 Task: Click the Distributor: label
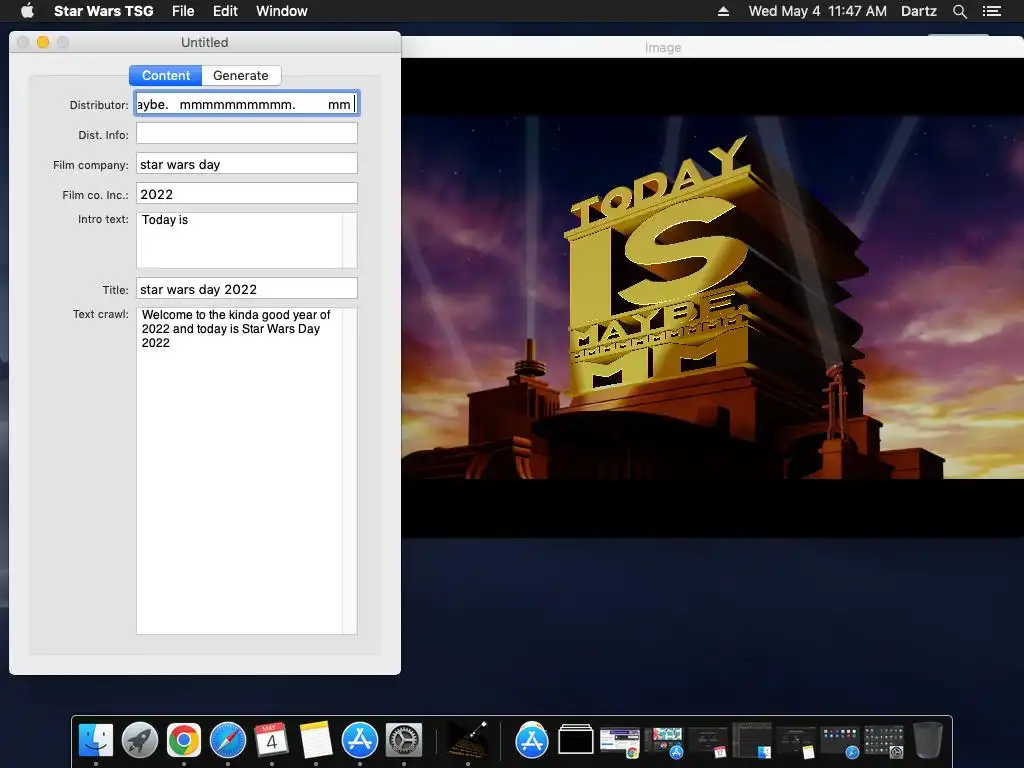[99, 104]
